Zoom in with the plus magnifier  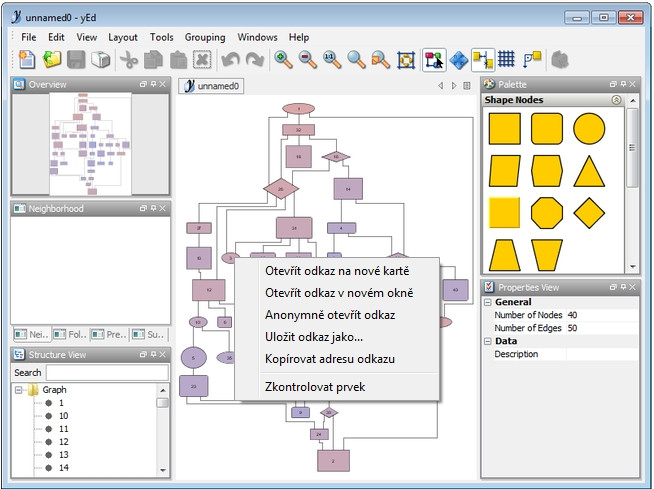(x=283, y=60)
